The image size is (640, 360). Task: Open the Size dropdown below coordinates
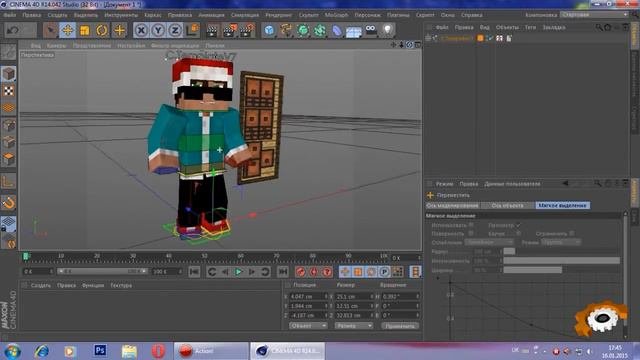click(354, 326)
